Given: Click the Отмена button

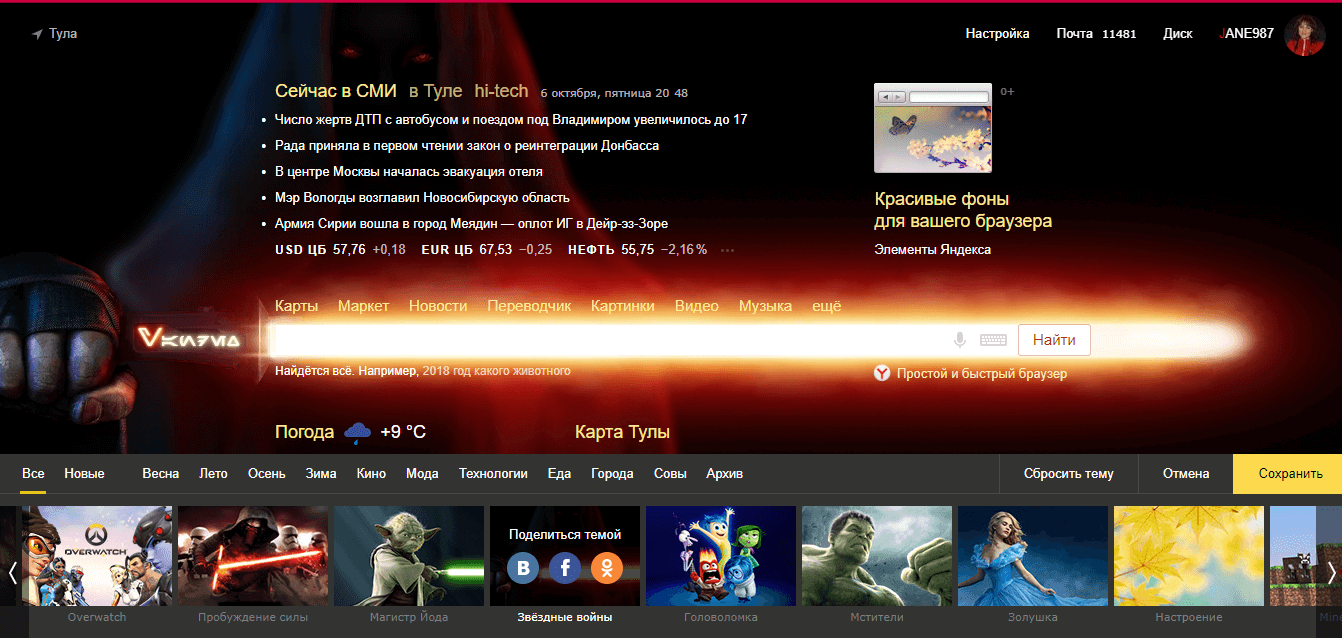Looking at the screenshot, I should 1186,474.
